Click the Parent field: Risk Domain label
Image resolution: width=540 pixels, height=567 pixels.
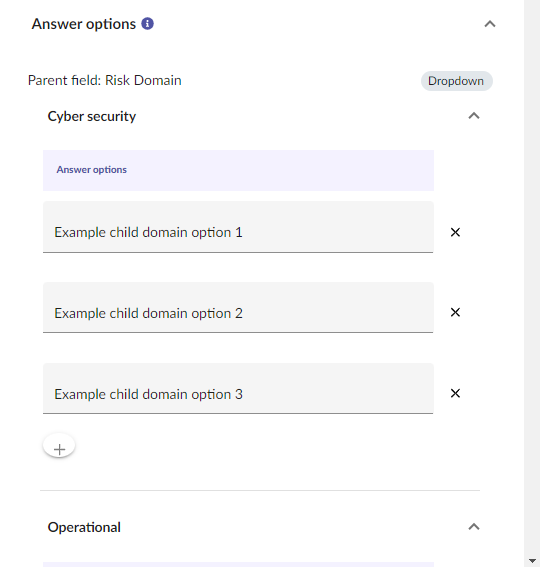click(x=105, y=80)
